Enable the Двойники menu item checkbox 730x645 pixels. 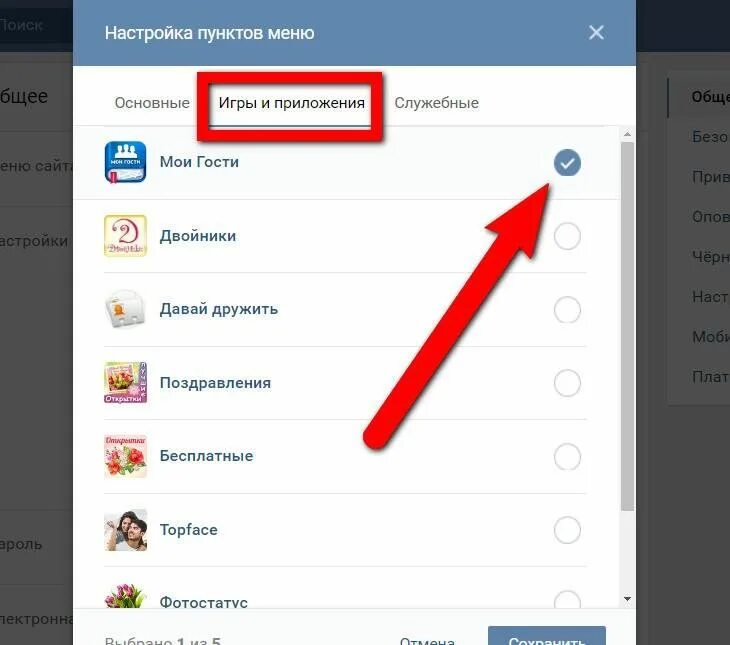pos(567,236)
